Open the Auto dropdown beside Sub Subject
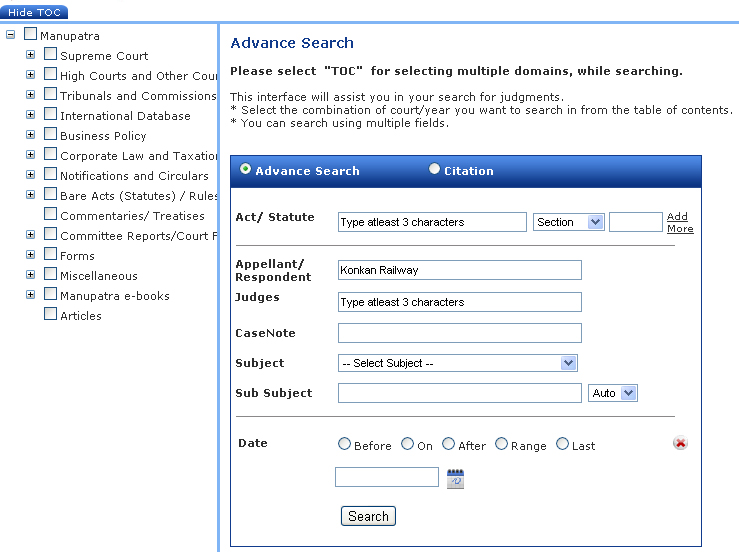Image resolution: width=739 pixels, height=552 pixels. (613, 393)
